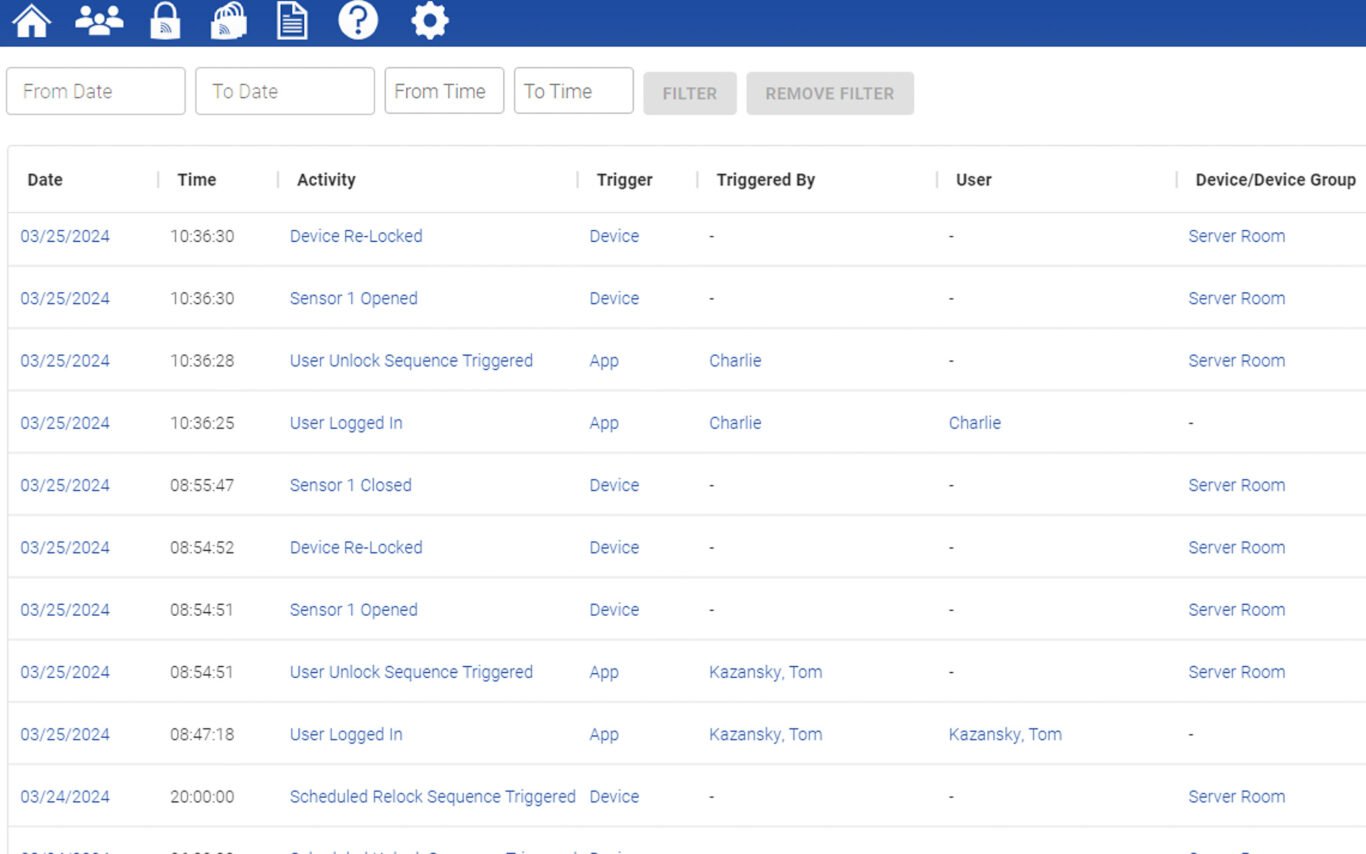Open the Users group icon

[x=99, y=20]
